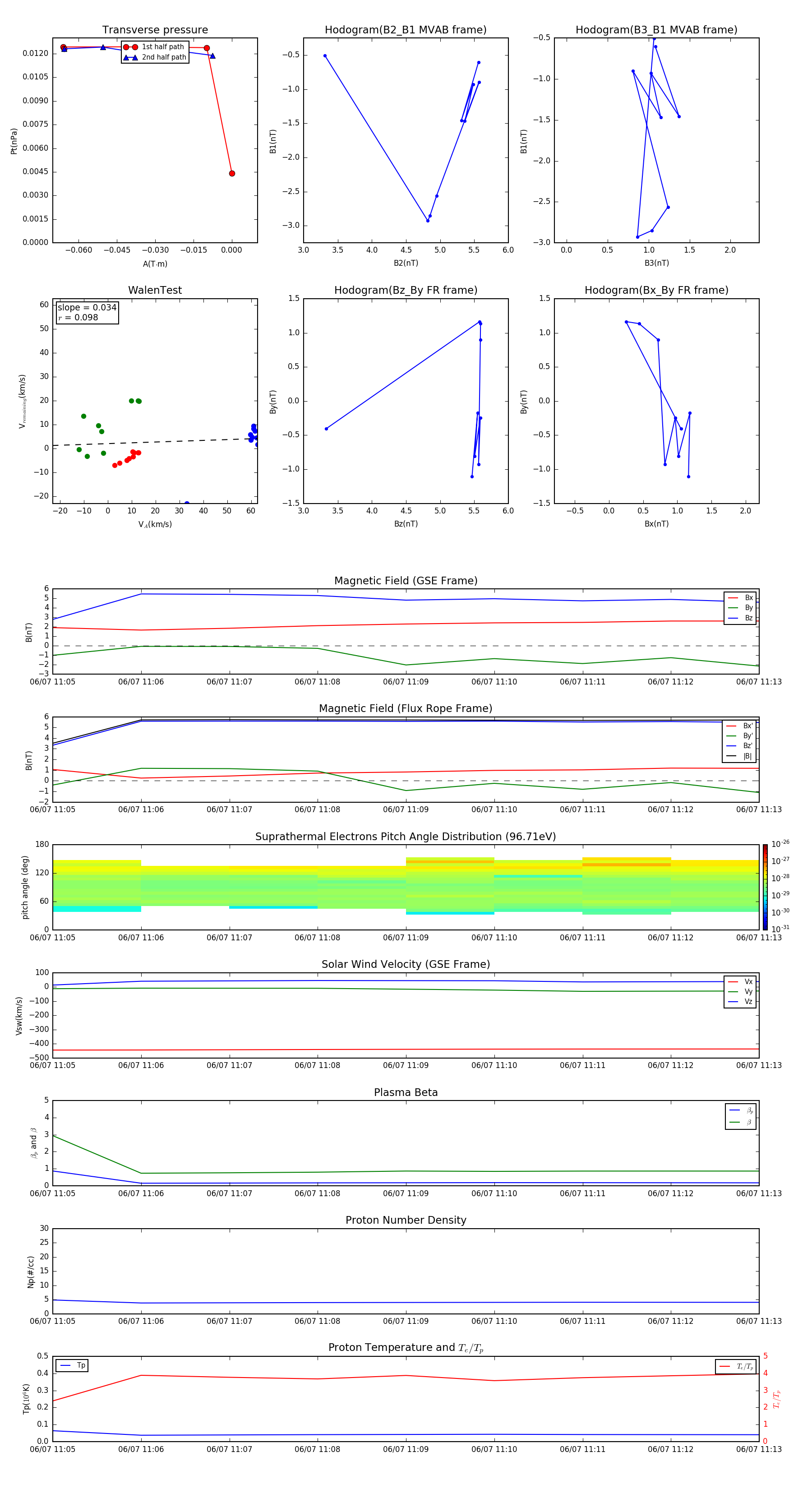Click the 'Bz(nT)' x-axis label

(x=406, y=524)
